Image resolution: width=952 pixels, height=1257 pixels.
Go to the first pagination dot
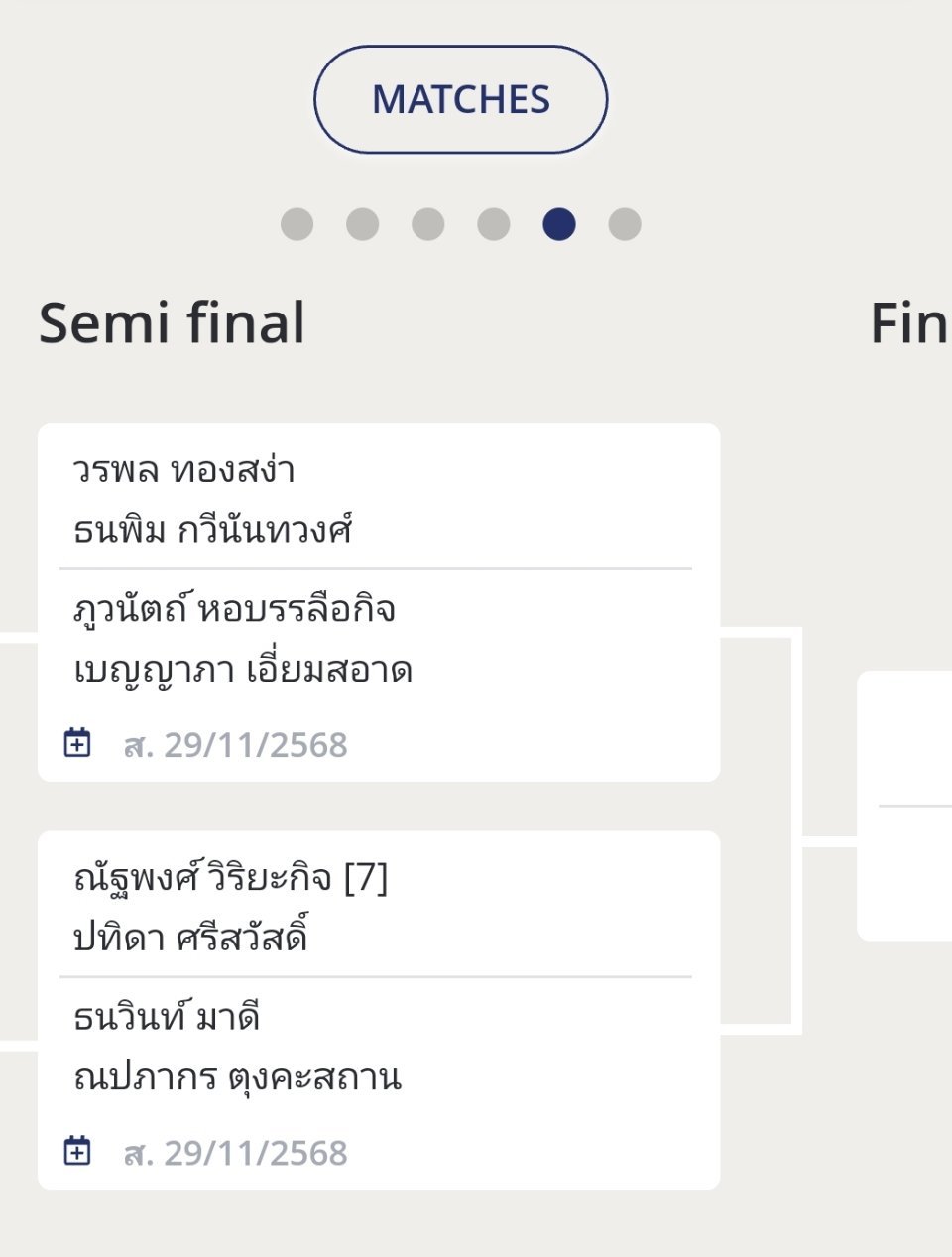pyautogui.click(x=297, y=224)
